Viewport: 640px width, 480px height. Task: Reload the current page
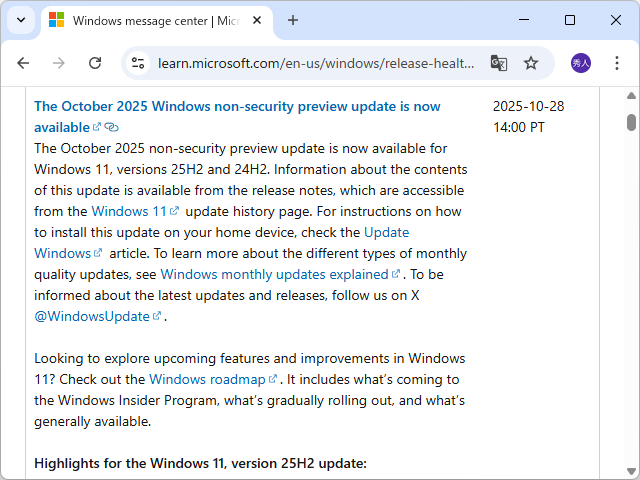click(x=95, y=63)
